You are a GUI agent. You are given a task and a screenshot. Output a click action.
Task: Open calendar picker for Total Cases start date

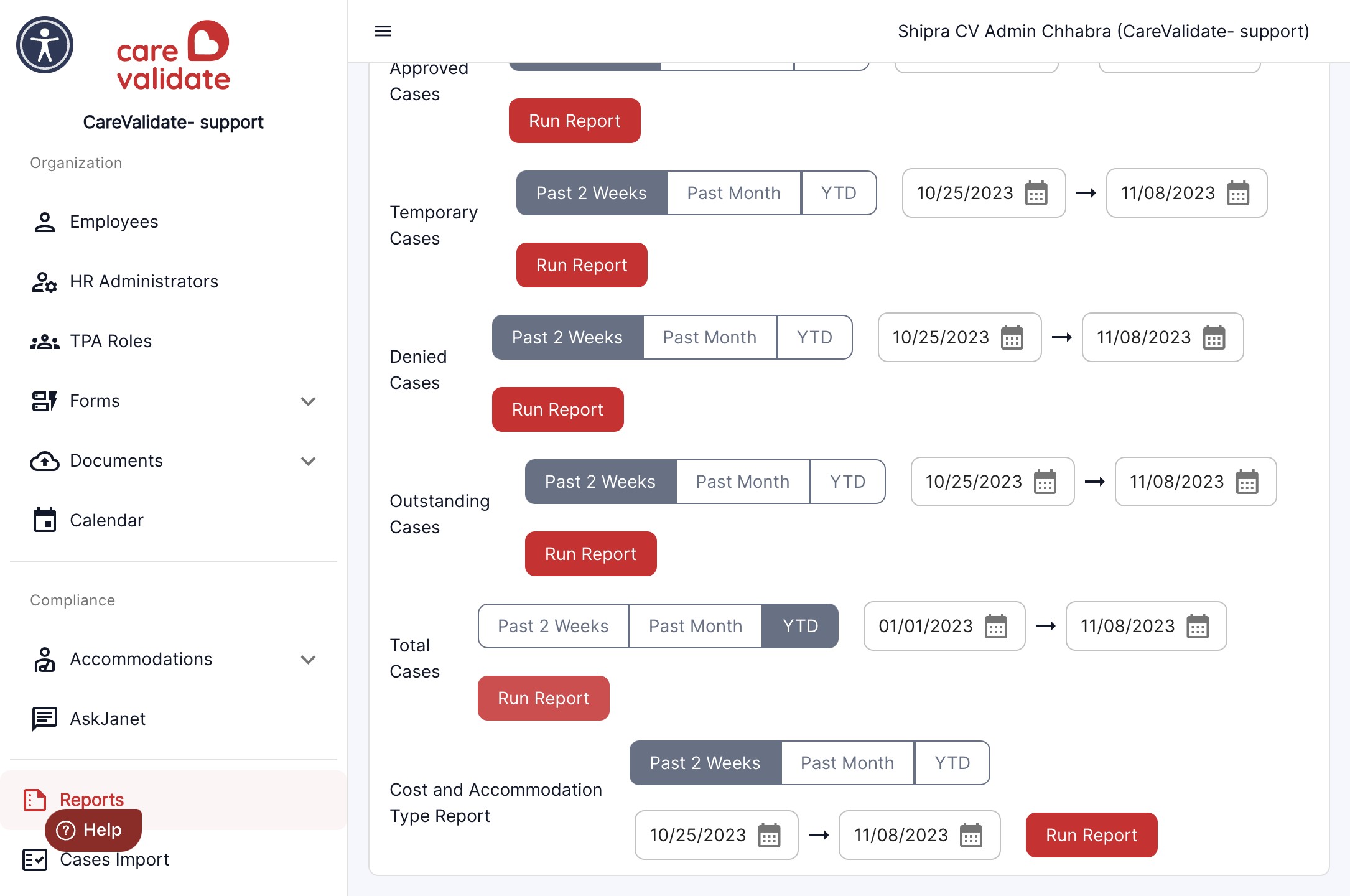click(996, 626)
